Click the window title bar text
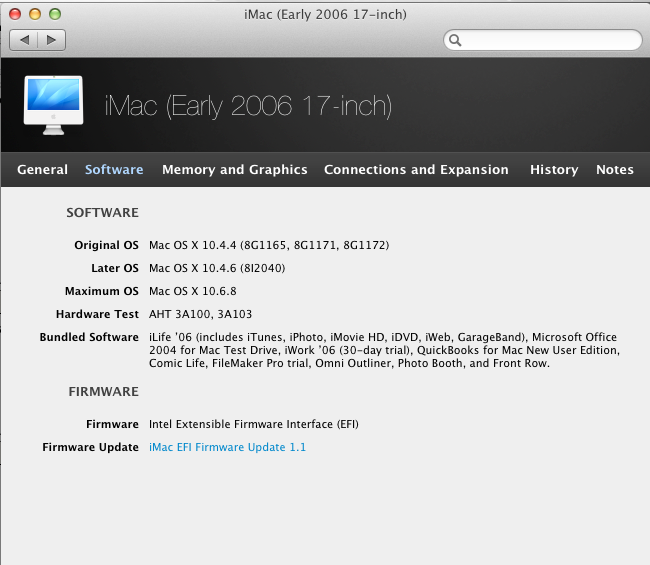This screenshot has height=565, width=650. click(325, 15)
